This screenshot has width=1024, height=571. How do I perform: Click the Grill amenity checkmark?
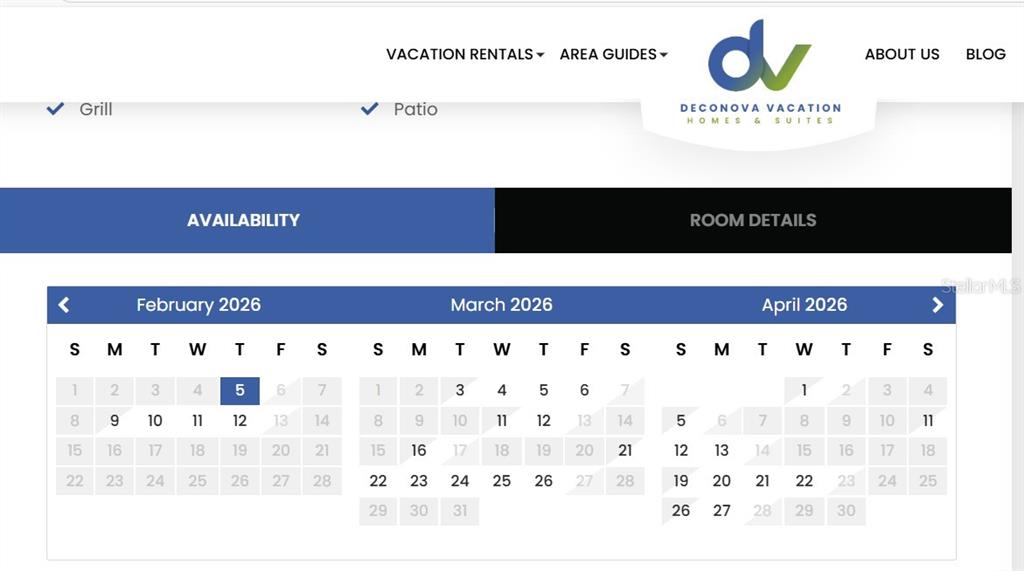[56, 109]
